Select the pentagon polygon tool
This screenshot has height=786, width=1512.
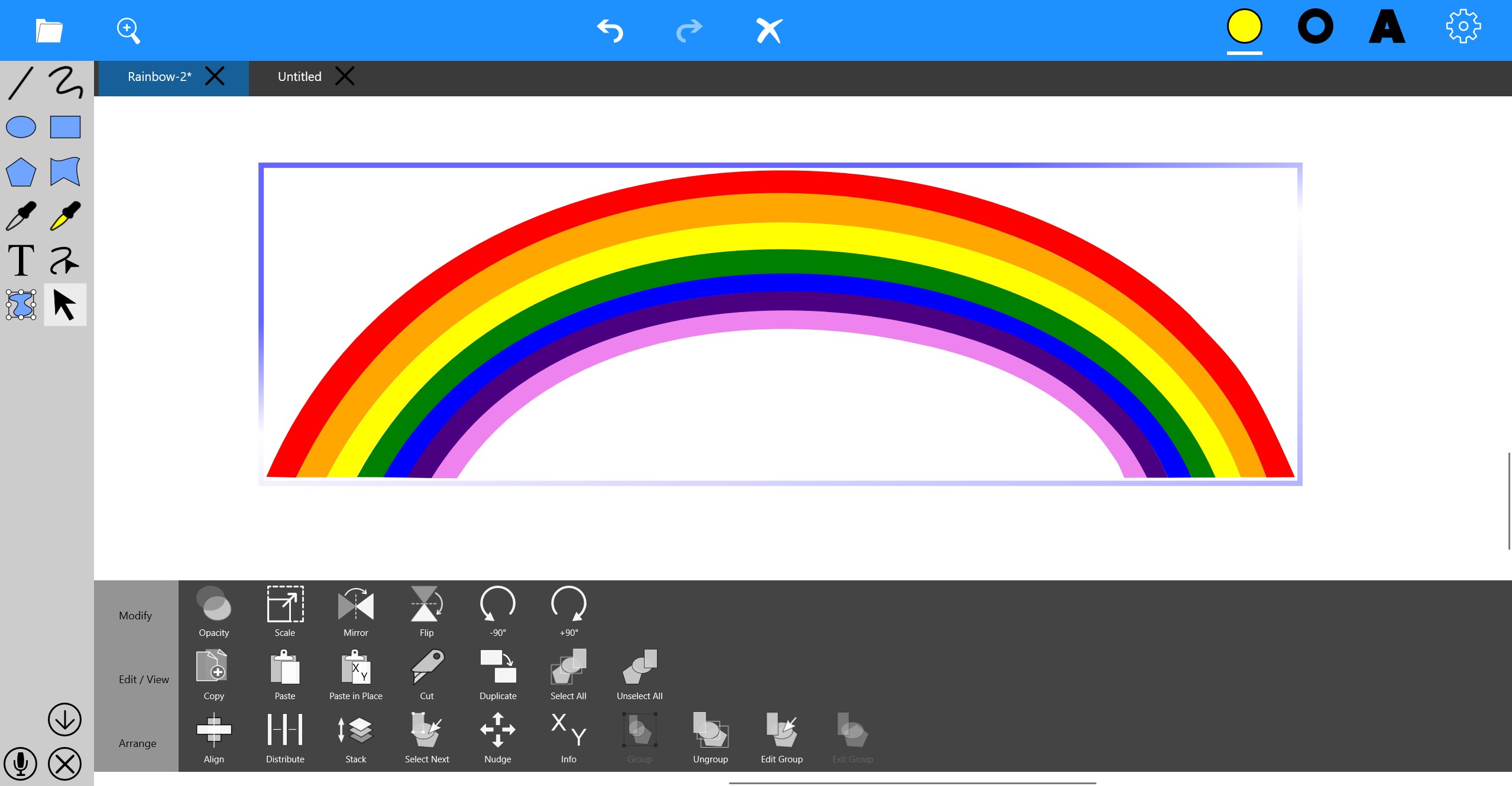[21, 172]
